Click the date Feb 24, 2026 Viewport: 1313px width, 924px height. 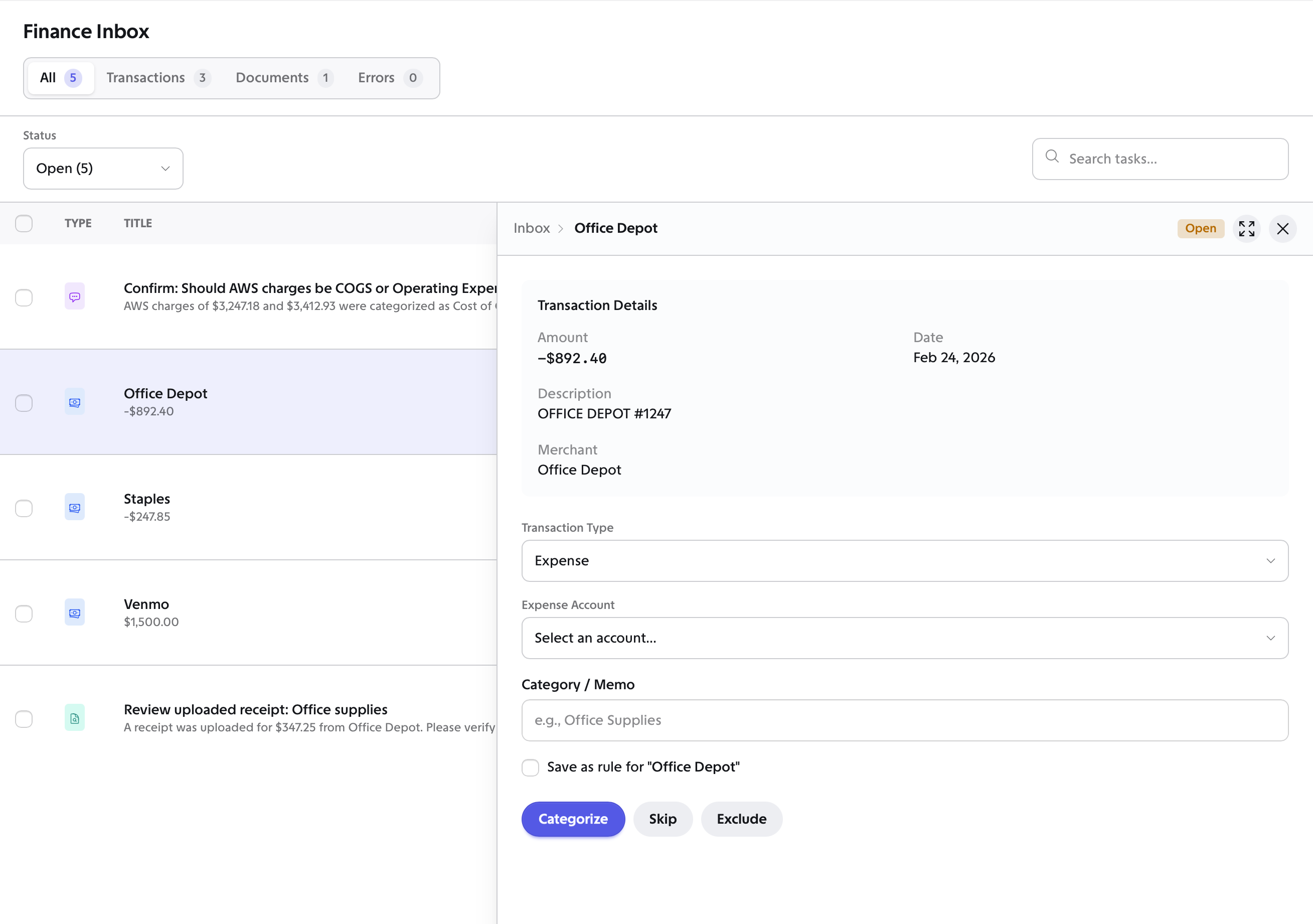point(954,358)
